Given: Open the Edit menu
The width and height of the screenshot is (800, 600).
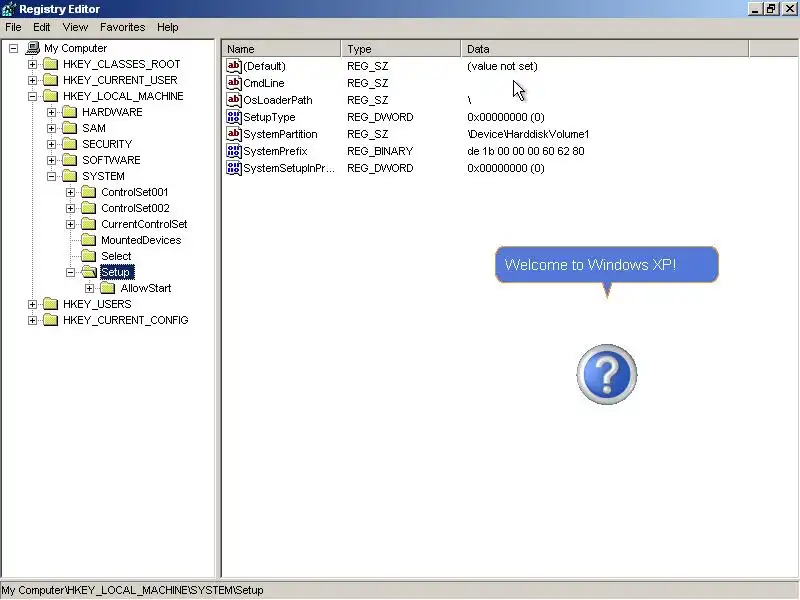Looking at the screenshot, I should pyautogui.click(x=41, y=27).
